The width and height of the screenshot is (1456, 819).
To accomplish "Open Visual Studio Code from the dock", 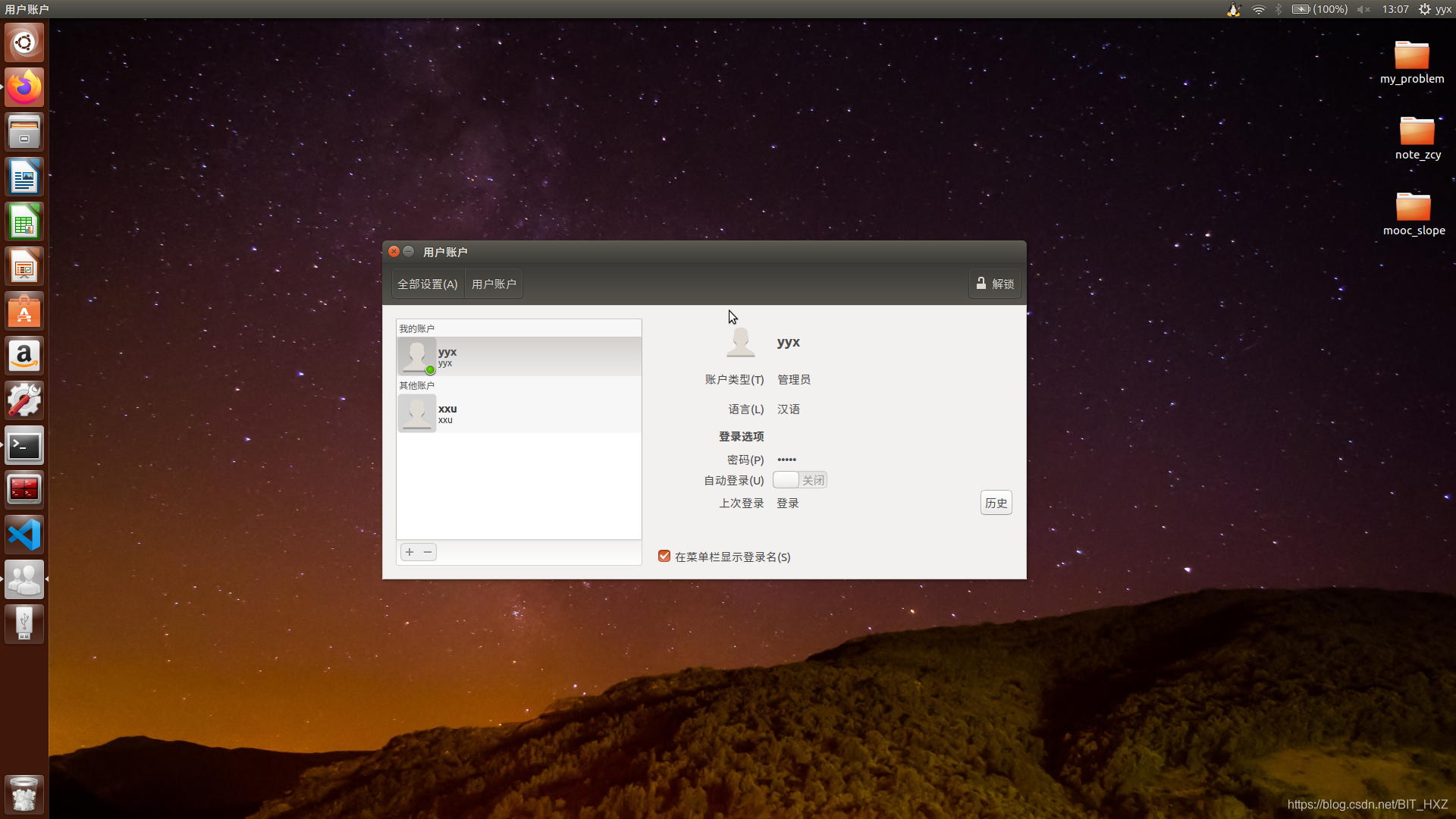I will (24, 535).
